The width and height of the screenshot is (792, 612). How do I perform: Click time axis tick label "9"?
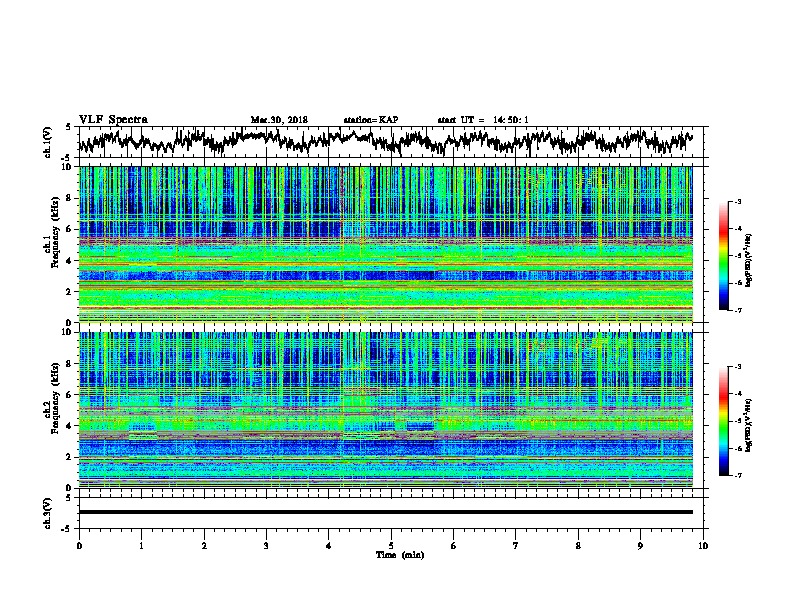[640, 546]
